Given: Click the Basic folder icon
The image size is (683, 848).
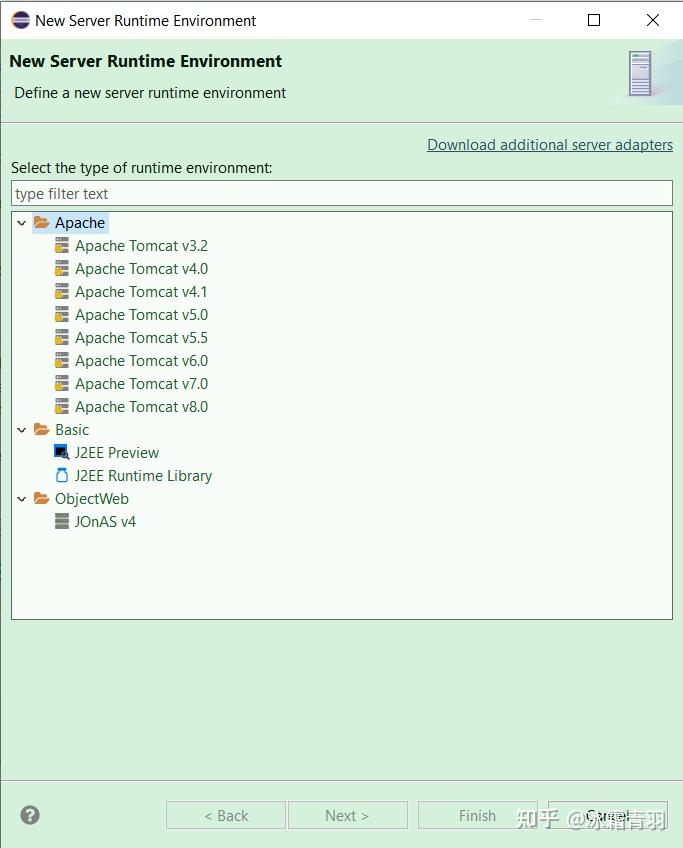Looking at the screenshot, I should pos(42,429).
